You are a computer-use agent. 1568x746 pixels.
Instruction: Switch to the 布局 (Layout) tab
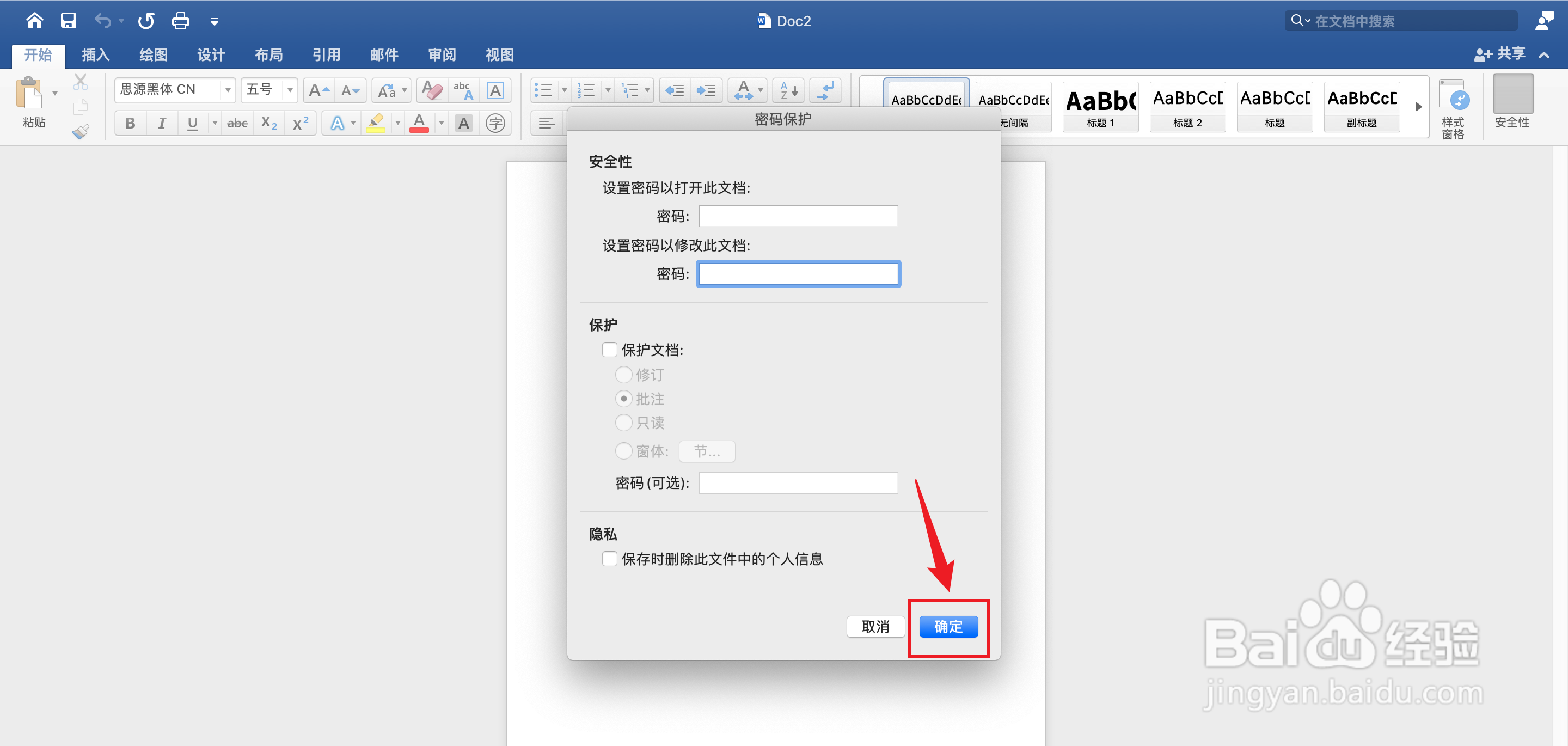coord(269,56)
